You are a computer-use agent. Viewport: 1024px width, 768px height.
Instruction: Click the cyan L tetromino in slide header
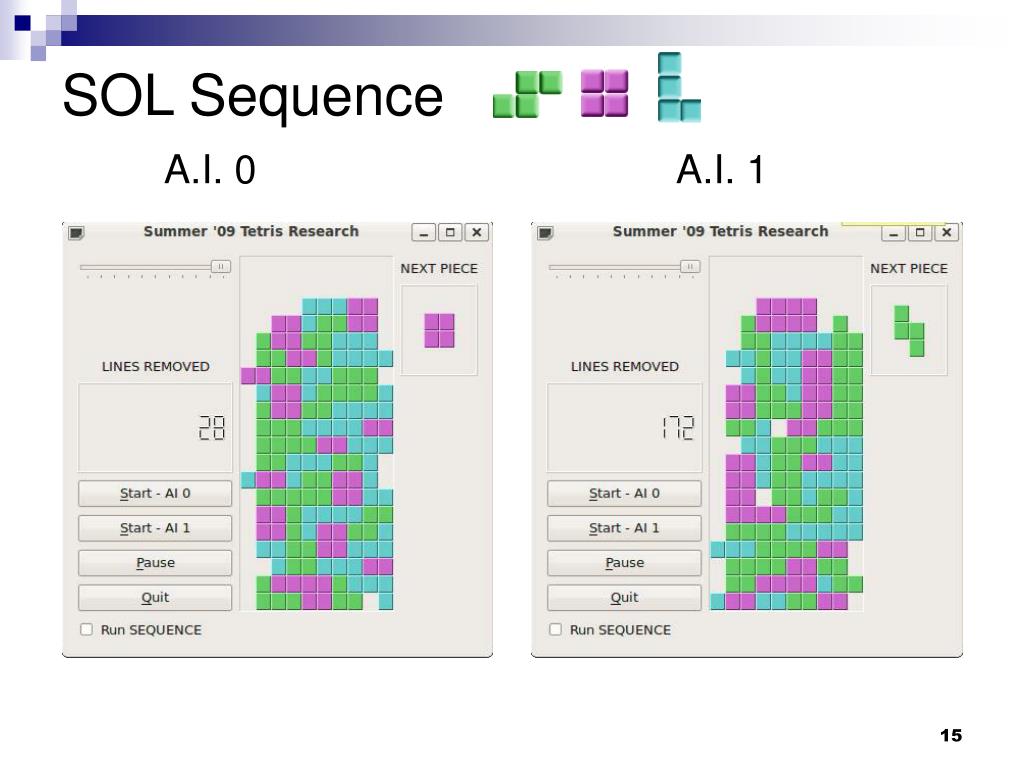[679, 87]
